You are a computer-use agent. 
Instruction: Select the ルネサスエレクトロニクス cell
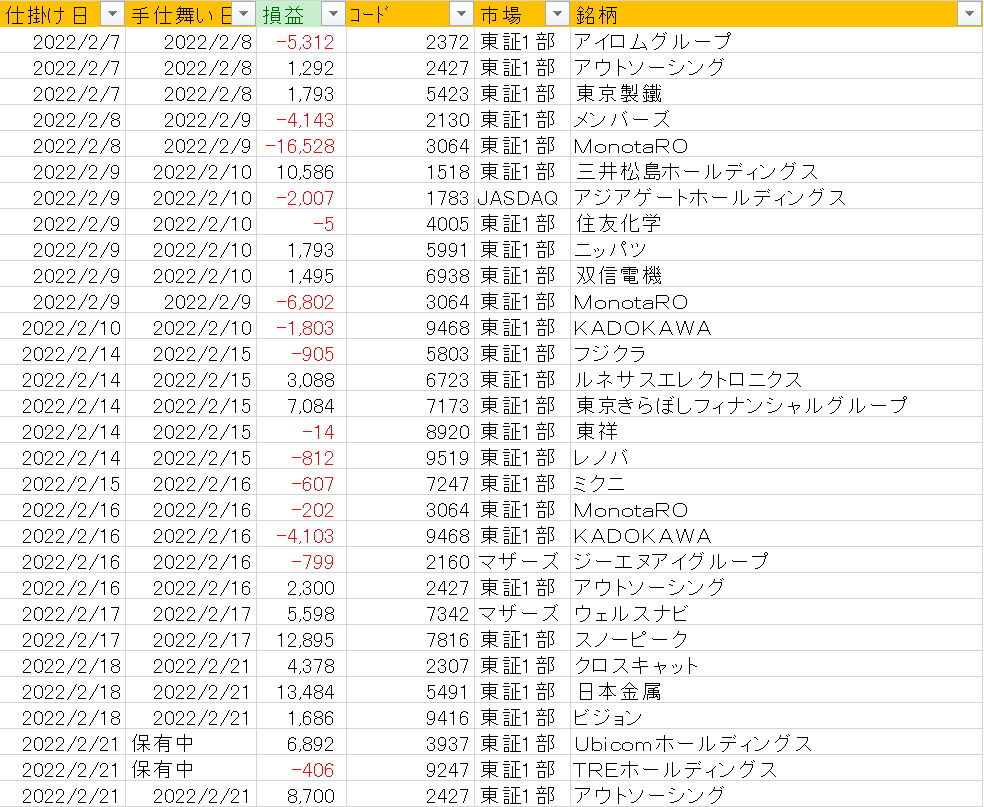pos(777,380)
